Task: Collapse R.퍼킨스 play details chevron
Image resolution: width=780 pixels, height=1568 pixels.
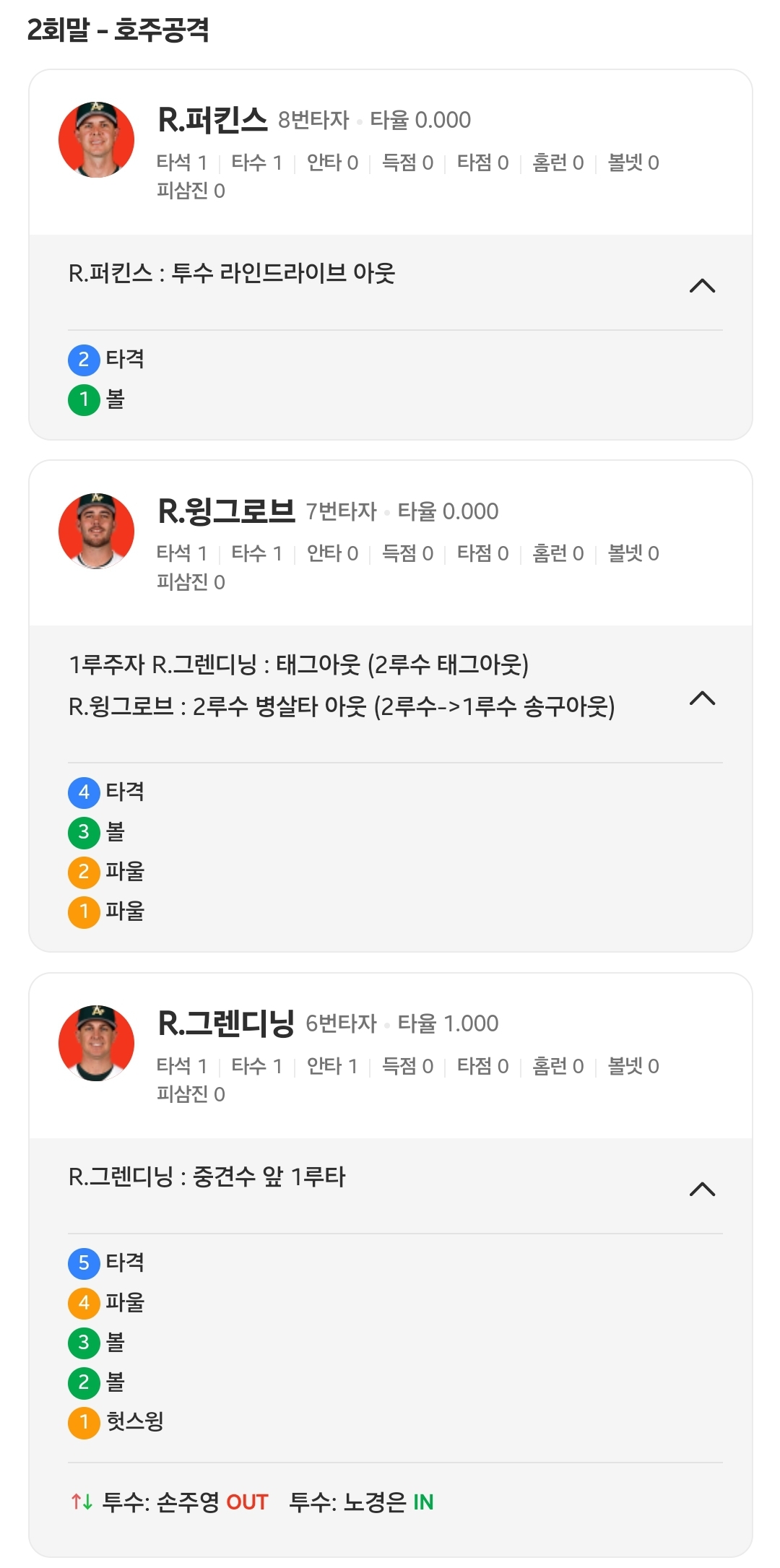Action: (702, 286)
